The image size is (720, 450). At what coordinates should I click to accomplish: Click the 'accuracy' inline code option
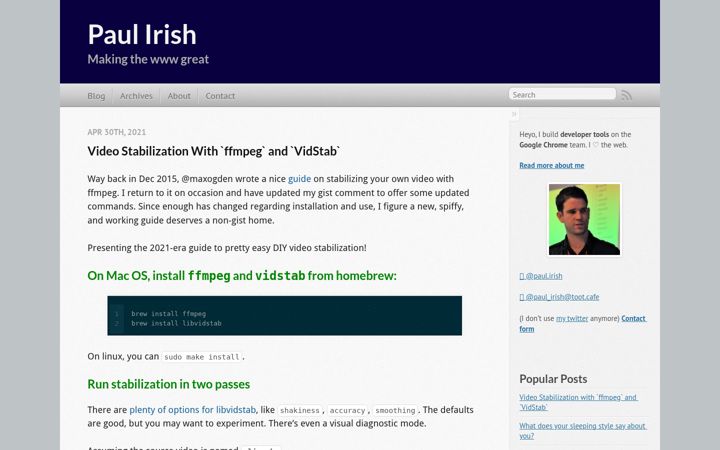click(347, 411)
